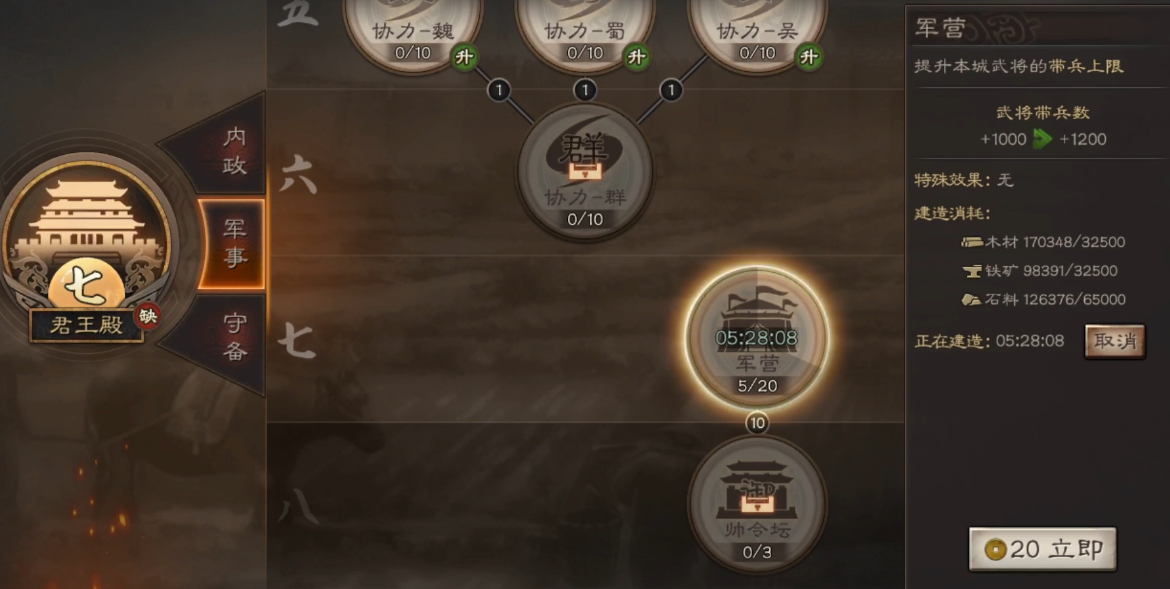
Task: Select the 协力-群 building node
Action: pyautogui.click(x=585, y=171)
